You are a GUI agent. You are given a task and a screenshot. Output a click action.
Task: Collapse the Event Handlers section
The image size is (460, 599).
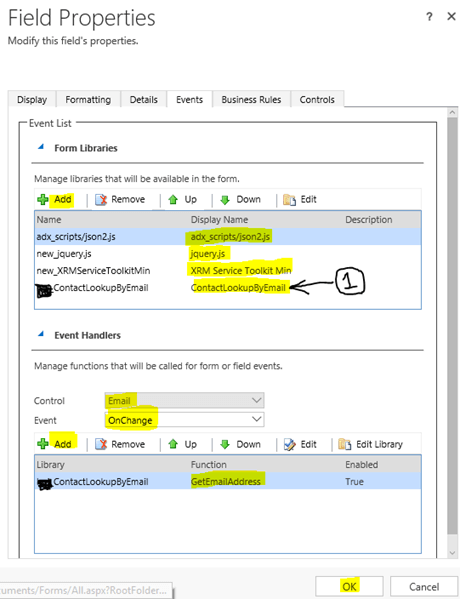coord(41,335)
